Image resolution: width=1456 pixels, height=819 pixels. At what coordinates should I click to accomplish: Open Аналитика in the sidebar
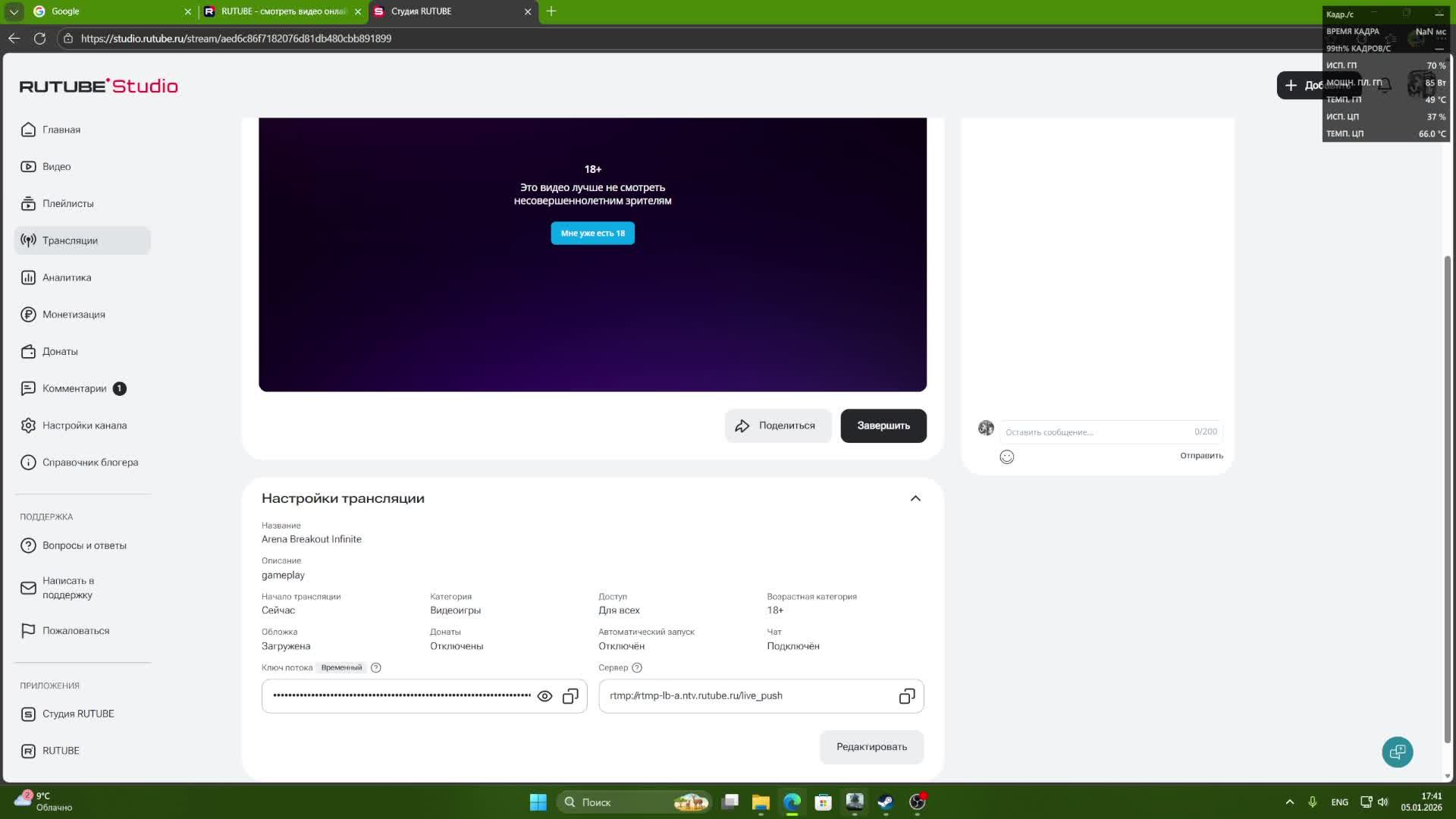tap(67, 278)
